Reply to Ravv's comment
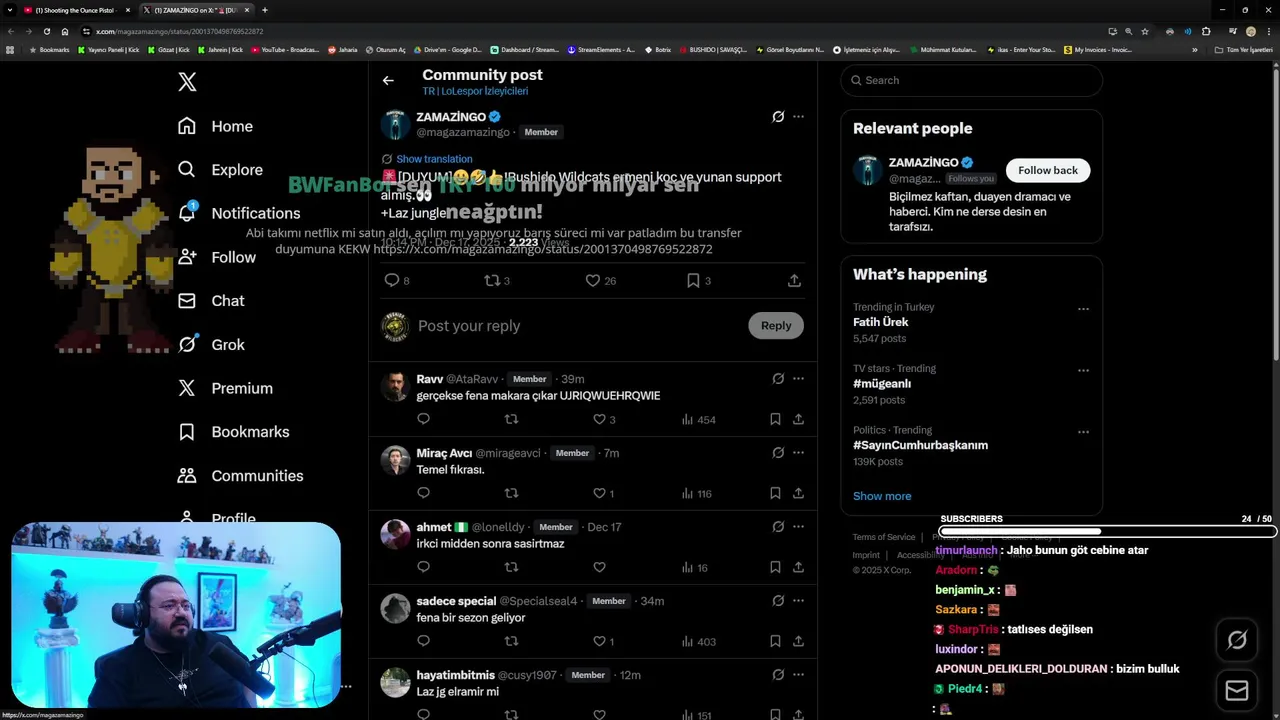Viewport: 1280px width, 720px height. click(423, 419)
